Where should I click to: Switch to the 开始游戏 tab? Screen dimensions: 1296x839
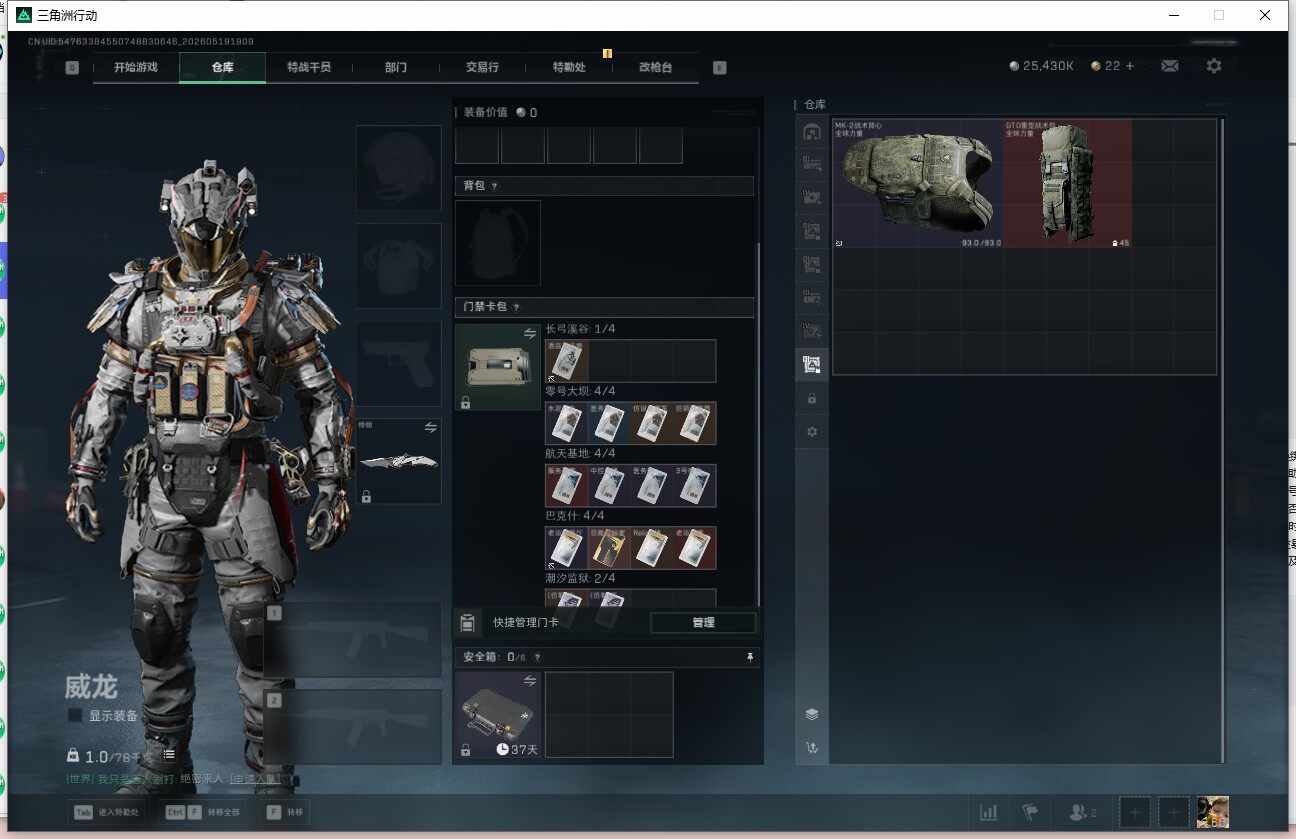(x=136, y=68)
